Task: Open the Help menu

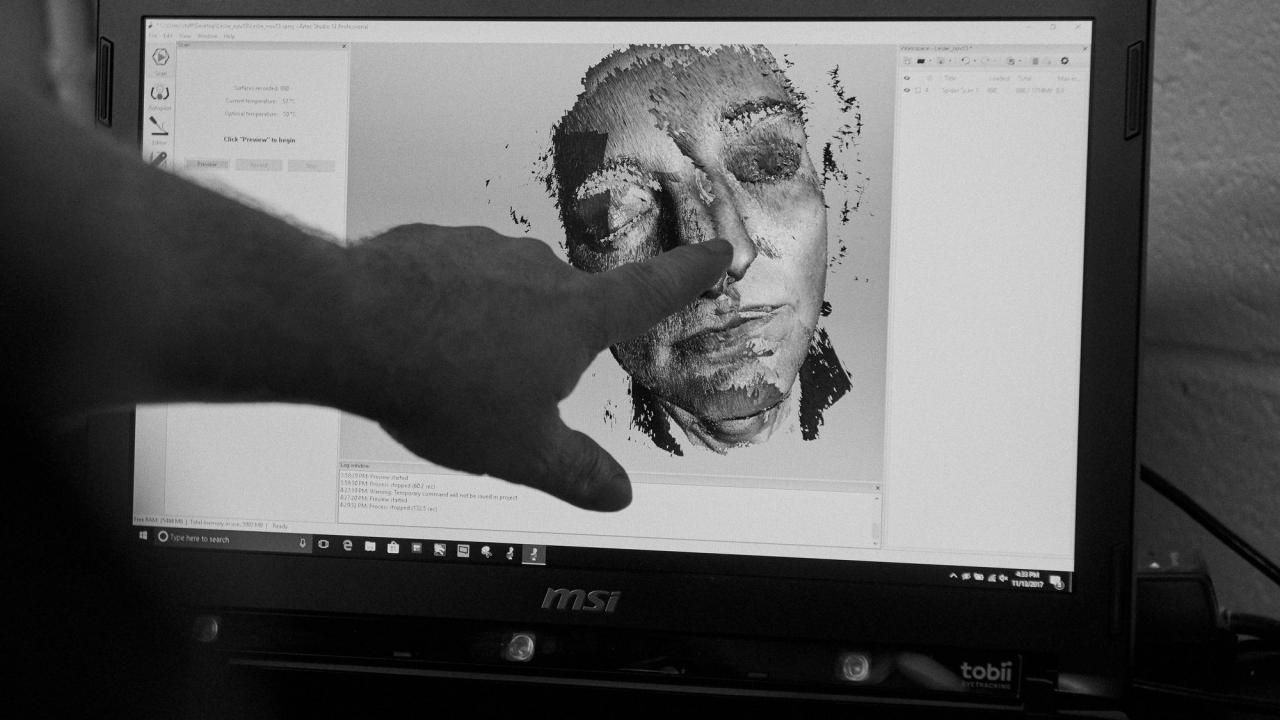Action: (x=229, y=36)
